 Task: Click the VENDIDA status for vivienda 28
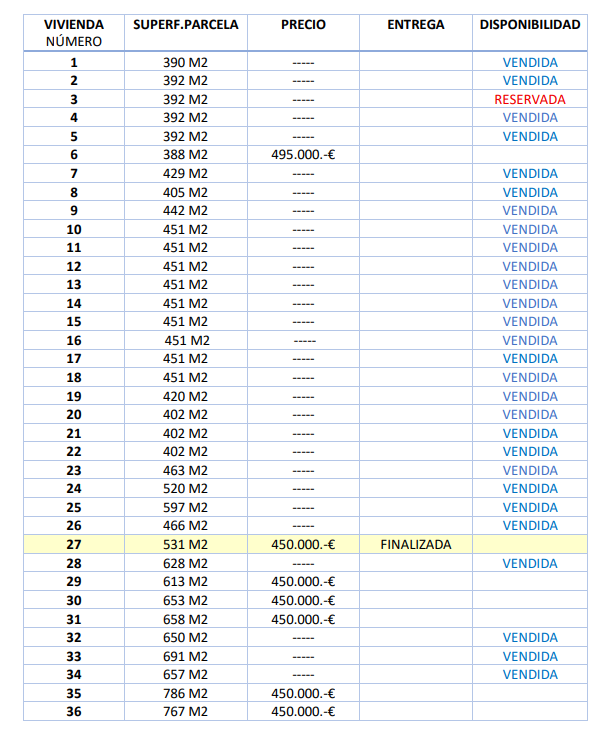(x=530, y=563)
